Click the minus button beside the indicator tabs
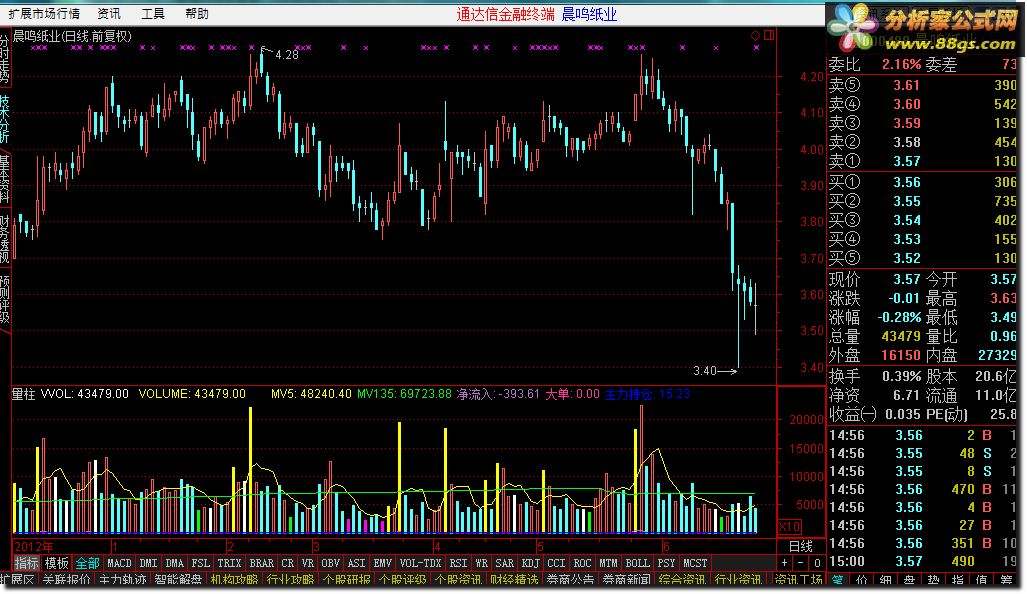Viewport: 1027px width, 594px height. (x=800, y=563)
